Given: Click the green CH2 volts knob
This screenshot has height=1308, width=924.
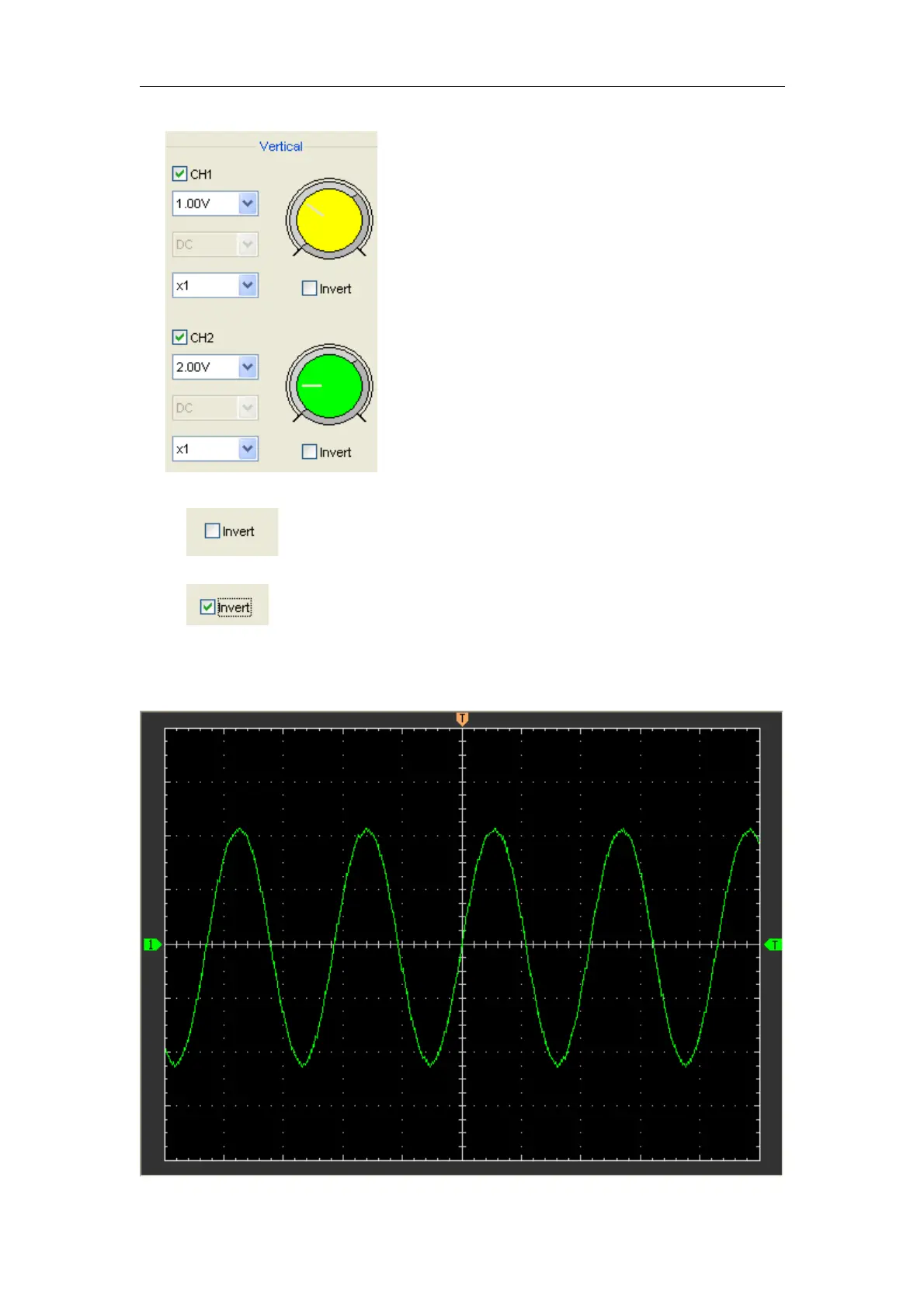Looking at the screenshot, I should coord(329,384).
